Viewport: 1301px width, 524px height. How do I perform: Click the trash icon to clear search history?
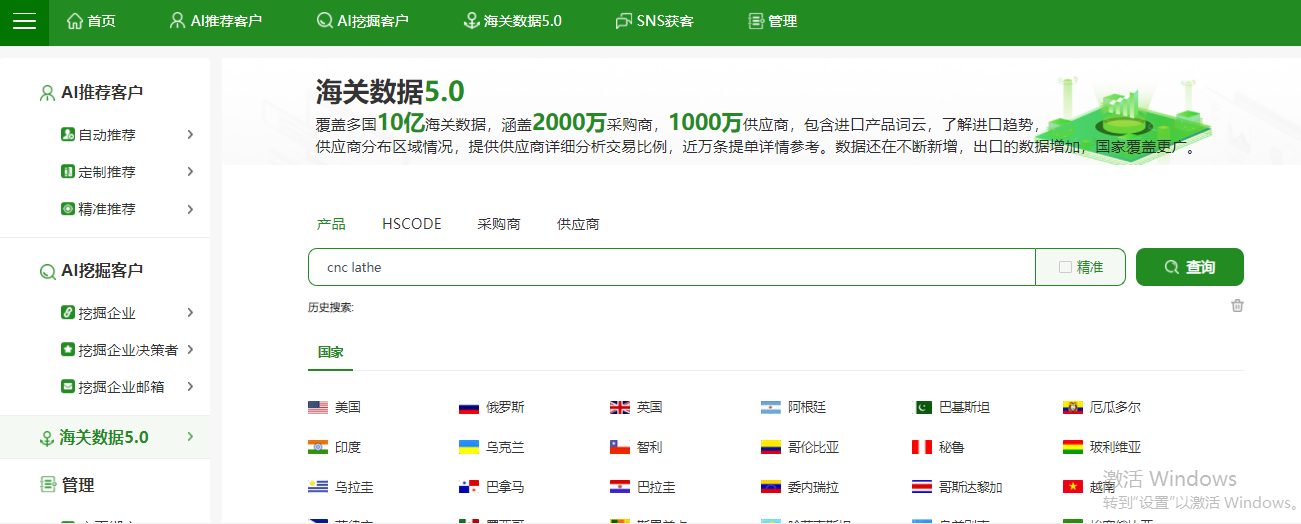(x=1237, y=306)
